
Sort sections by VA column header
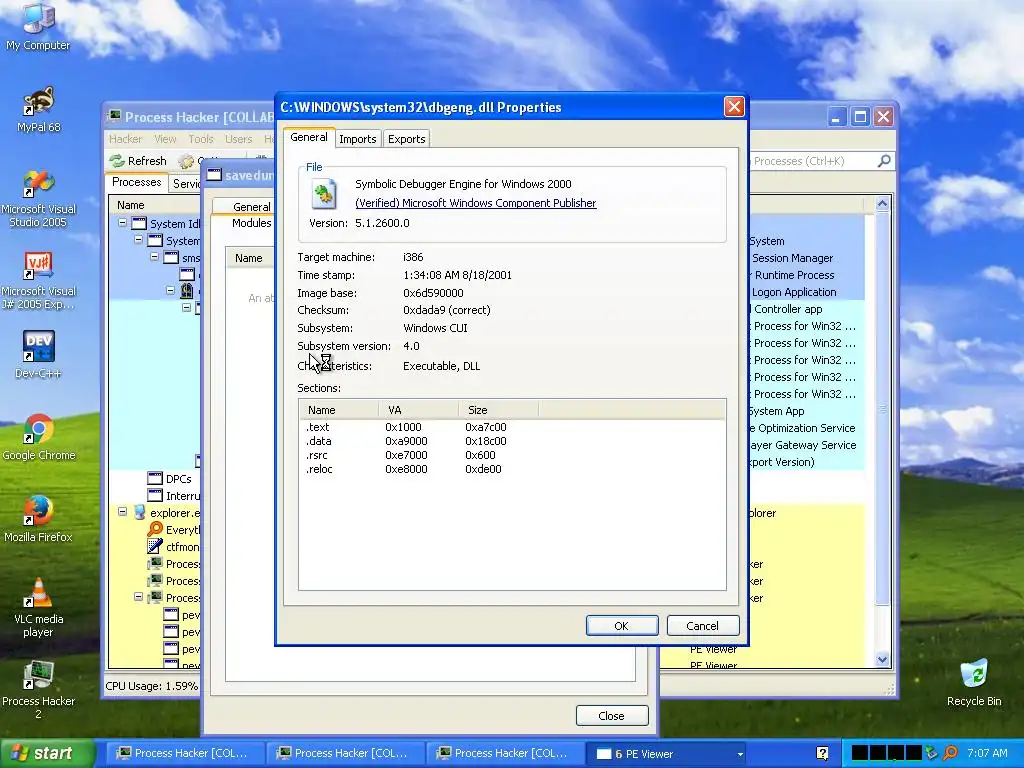point(418,409)
